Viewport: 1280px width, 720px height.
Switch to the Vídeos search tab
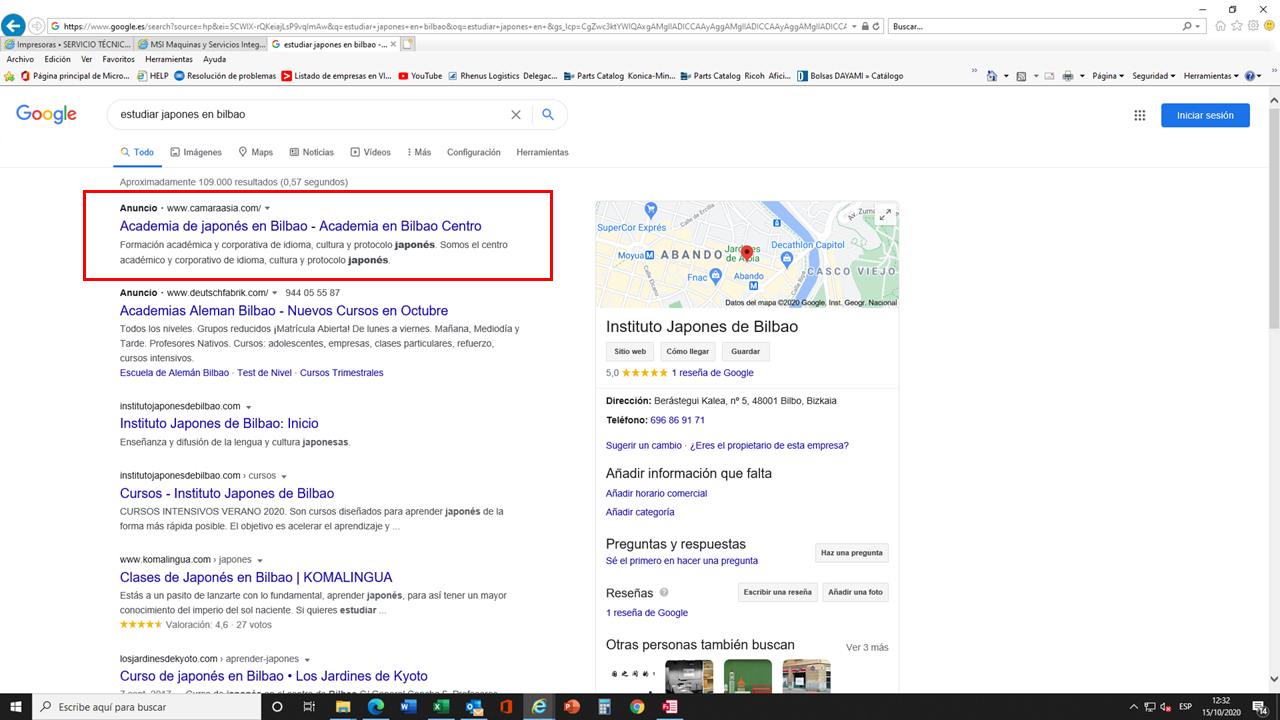[x=371, y=152]
